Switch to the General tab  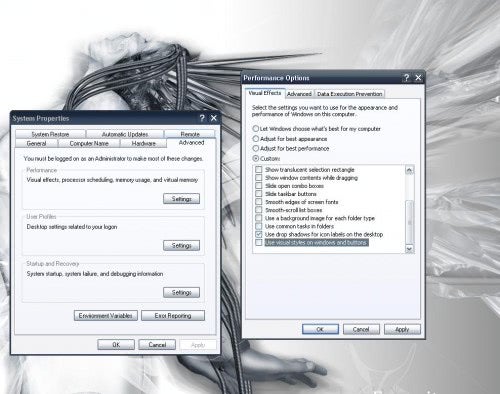[36, 143]
